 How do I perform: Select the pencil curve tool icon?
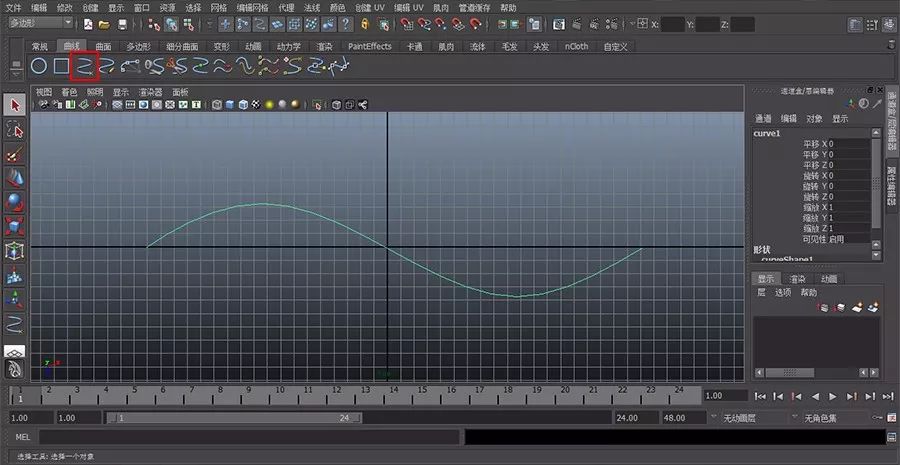point(107,67)
